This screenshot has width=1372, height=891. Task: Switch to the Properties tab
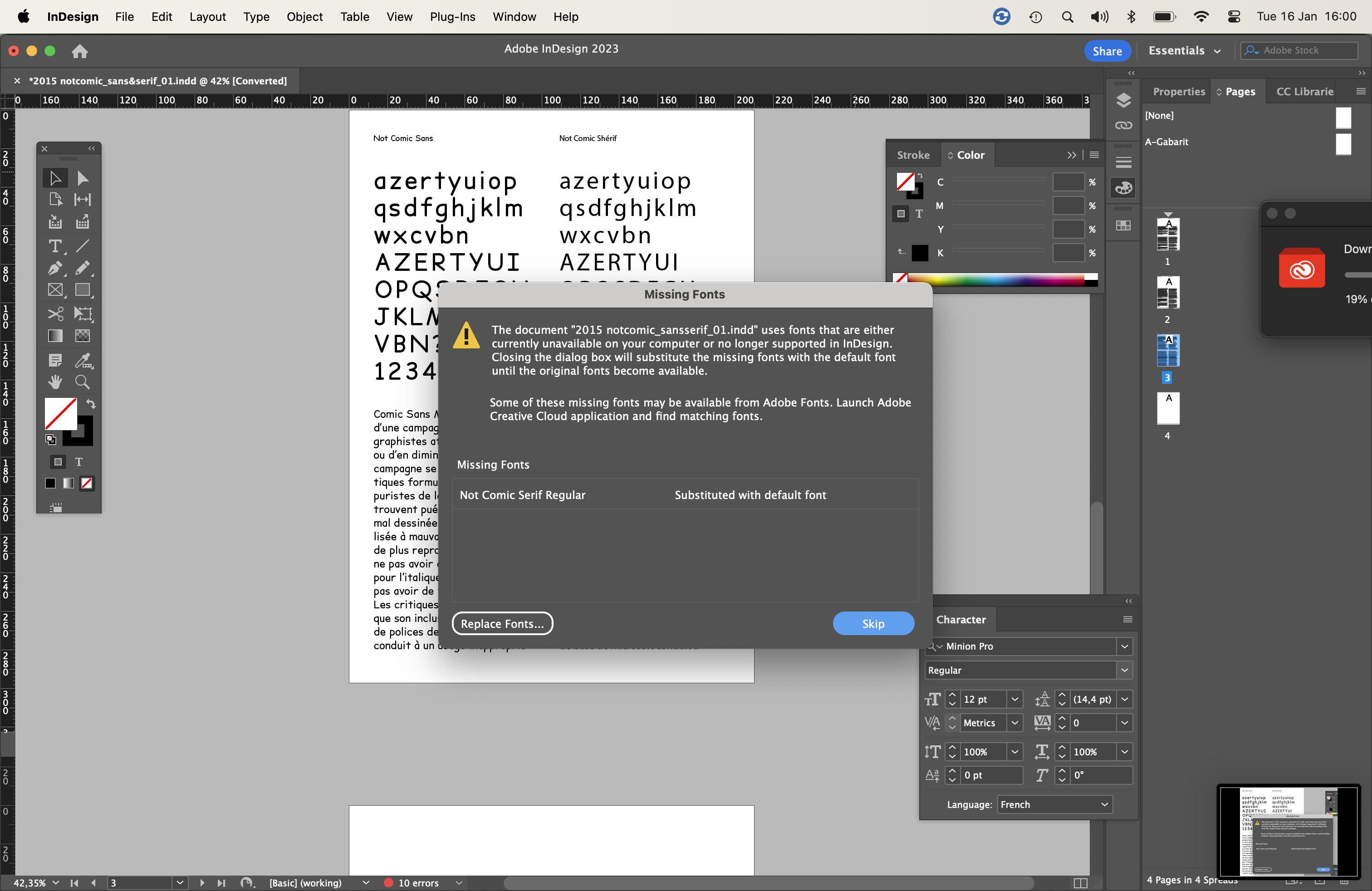pos(1178,92)
